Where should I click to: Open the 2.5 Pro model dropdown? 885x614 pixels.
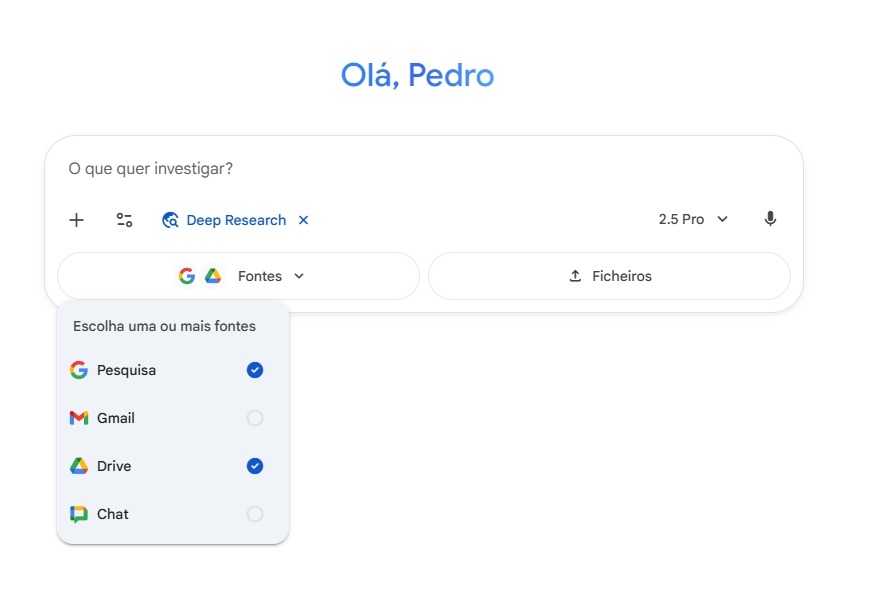(693, 219)
